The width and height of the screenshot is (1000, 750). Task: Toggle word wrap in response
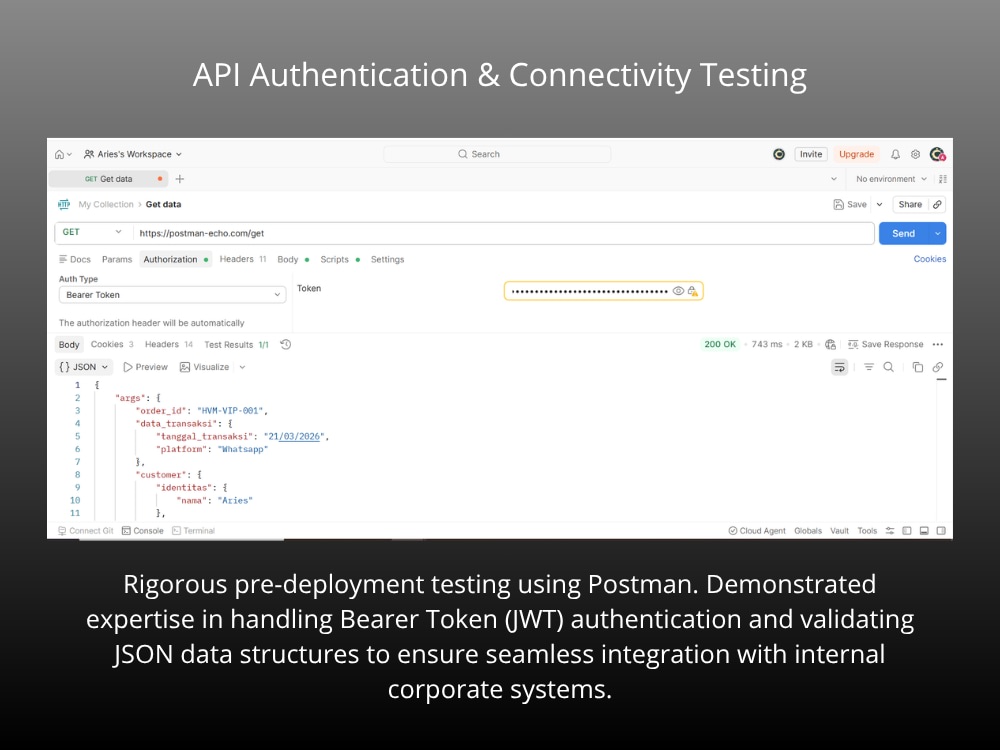(839, 367)
